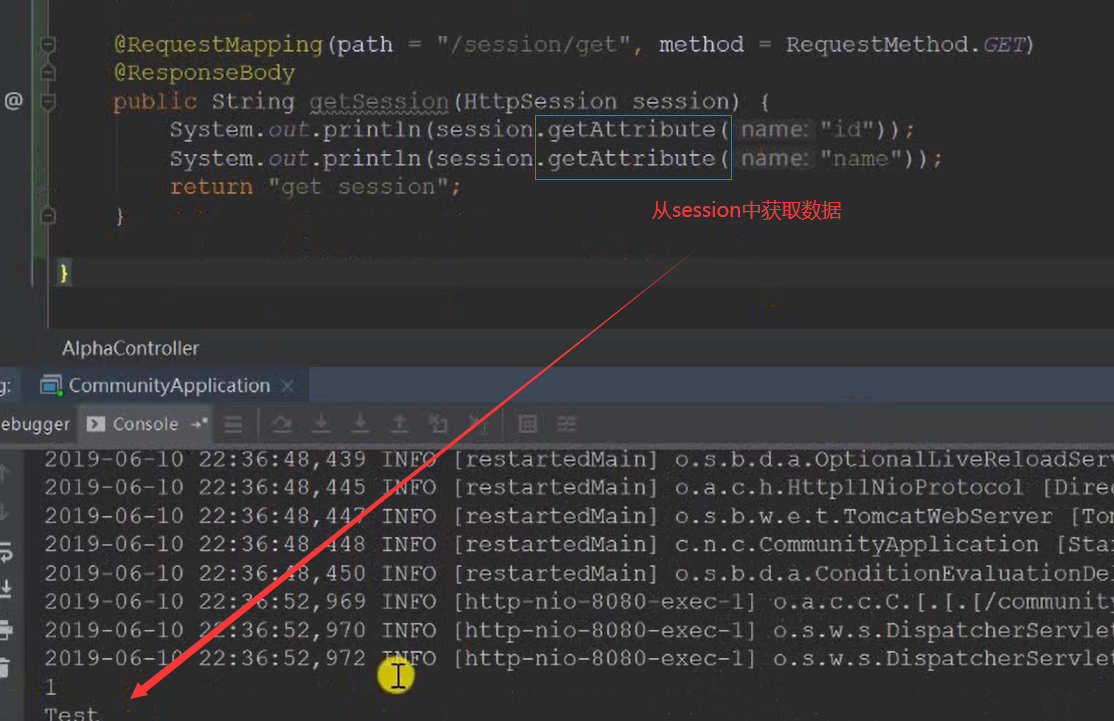The height and width of the screenshot is (721, 1114).
Task: Click the log line timestamped 22:36:52,972
Action: pos(579,658)
